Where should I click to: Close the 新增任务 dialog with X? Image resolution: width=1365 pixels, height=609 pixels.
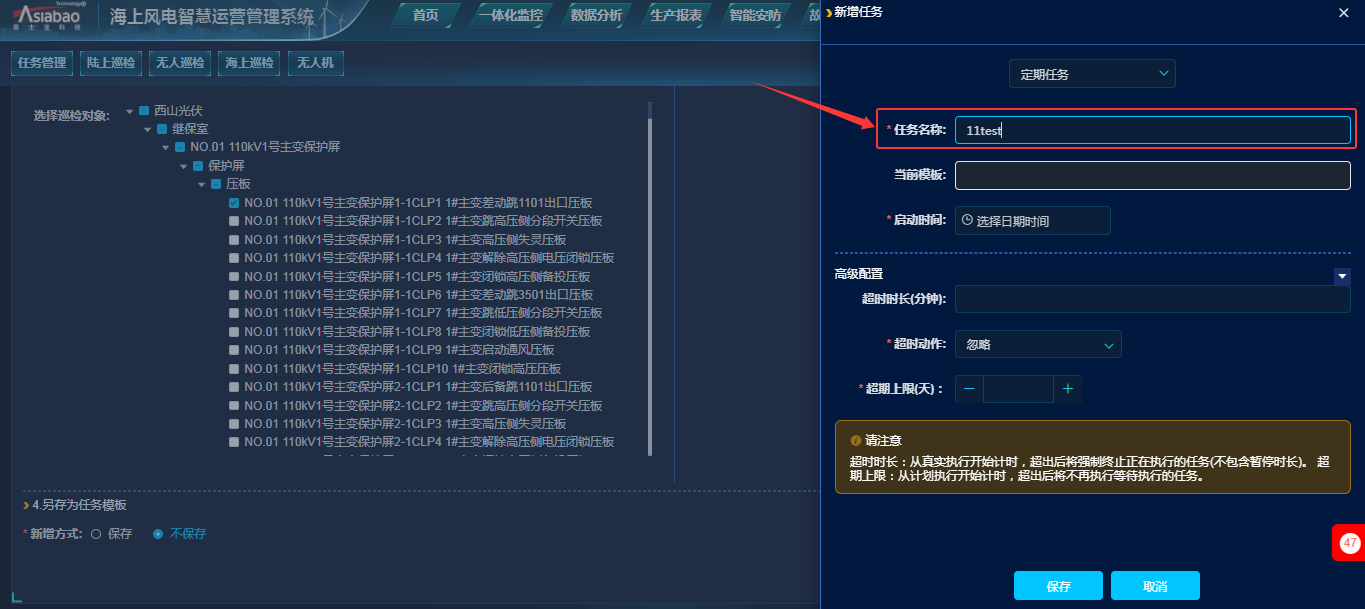point(1343,13)
